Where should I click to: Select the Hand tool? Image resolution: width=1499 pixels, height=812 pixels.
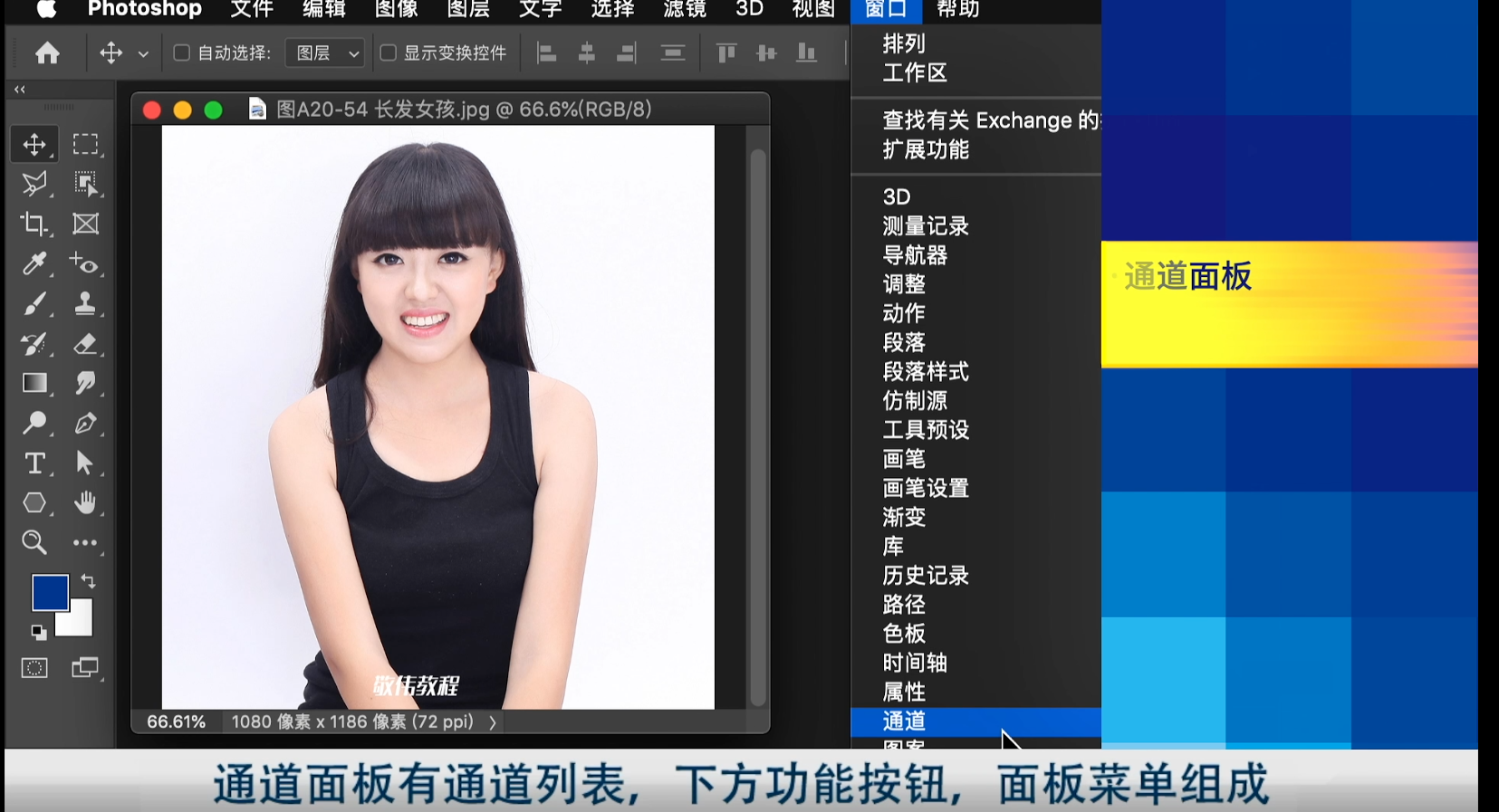[85, 502]
